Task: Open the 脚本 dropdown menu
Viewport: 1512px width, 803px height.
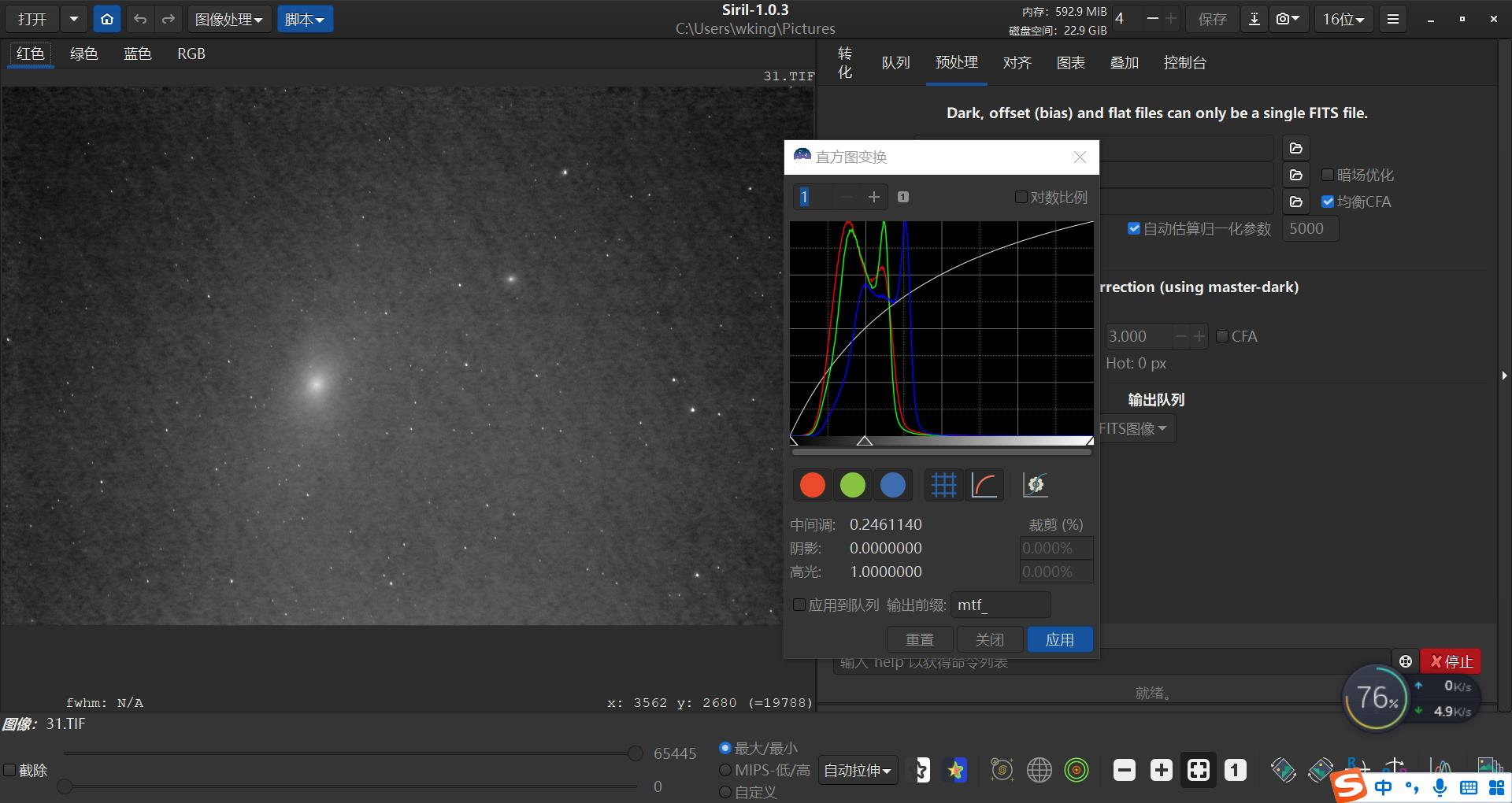Action: 304,19
